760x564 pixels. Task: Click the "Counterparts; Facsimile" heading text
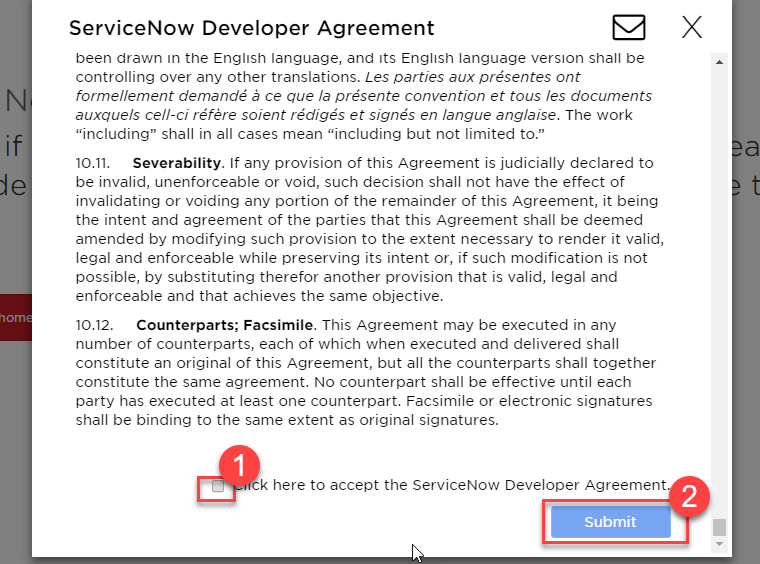(224, 325)
